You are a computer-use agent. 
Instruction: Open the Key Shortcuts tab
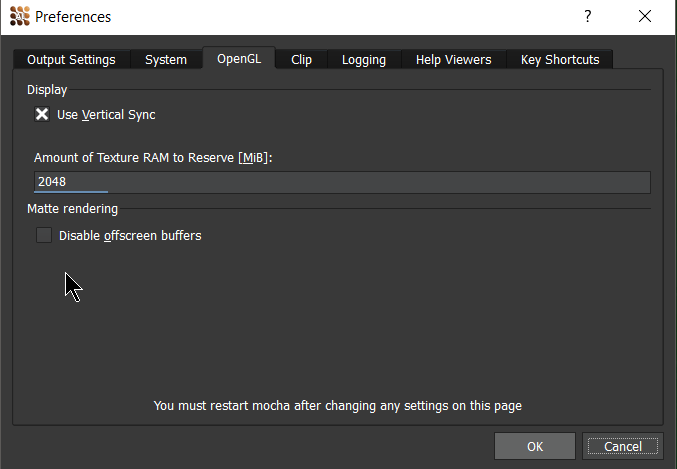click(x=560, y=59)
